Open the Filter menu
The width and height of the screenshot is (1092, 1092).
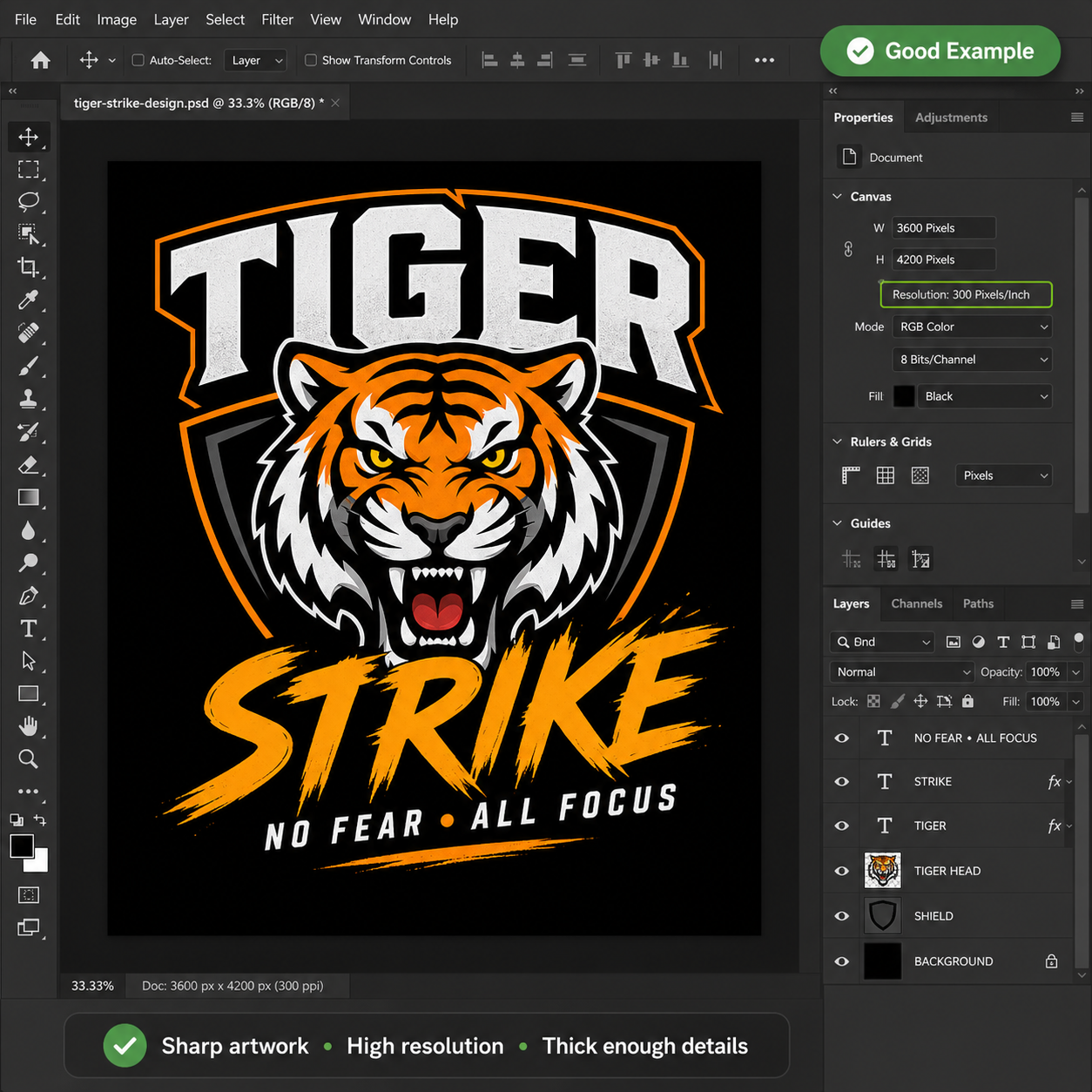pos(277,19)
